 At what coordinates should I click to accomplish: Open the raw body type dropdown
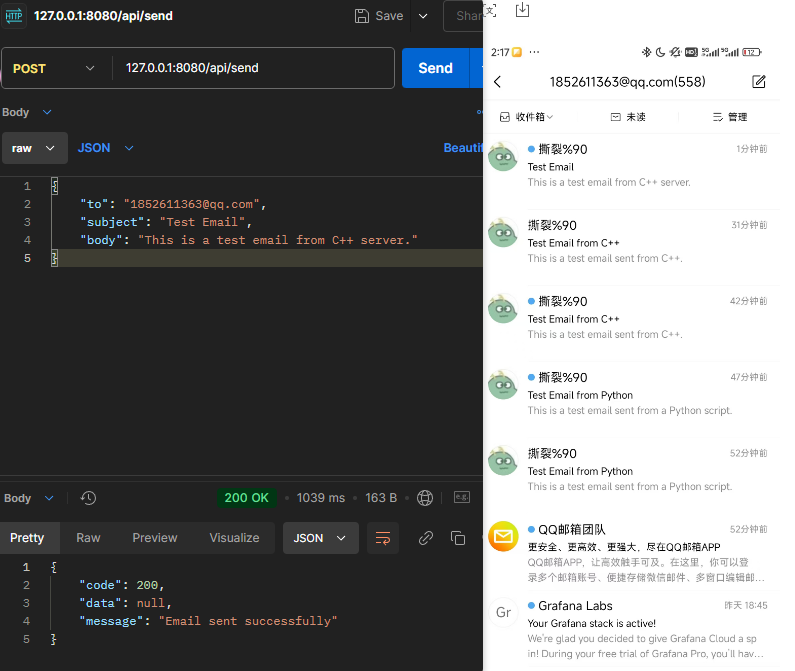click(34, 148)
